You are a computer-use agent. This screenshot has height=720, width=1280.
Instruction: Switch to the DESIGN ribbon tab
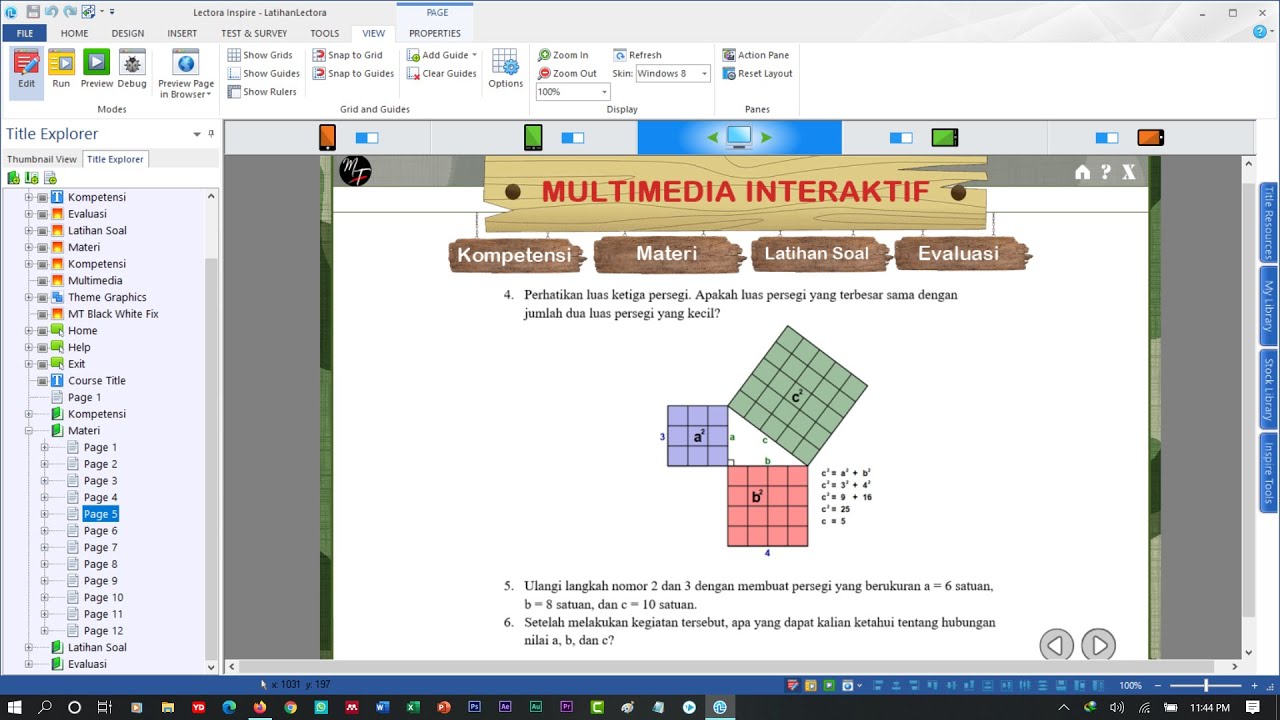click(128, 33)
